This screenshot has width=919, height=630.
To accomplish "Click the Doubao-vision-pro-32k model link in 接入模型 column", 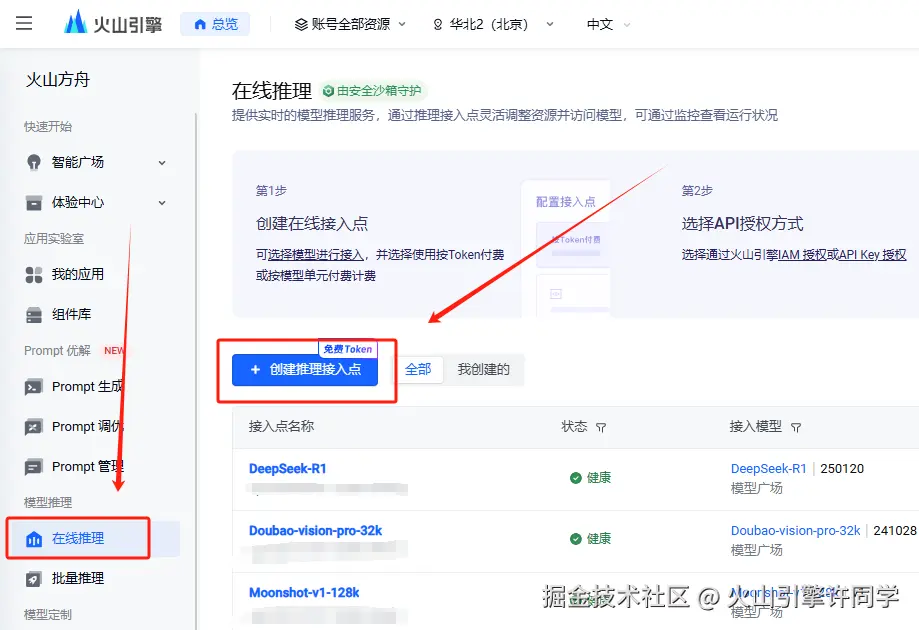I will (x=795, y=531).
